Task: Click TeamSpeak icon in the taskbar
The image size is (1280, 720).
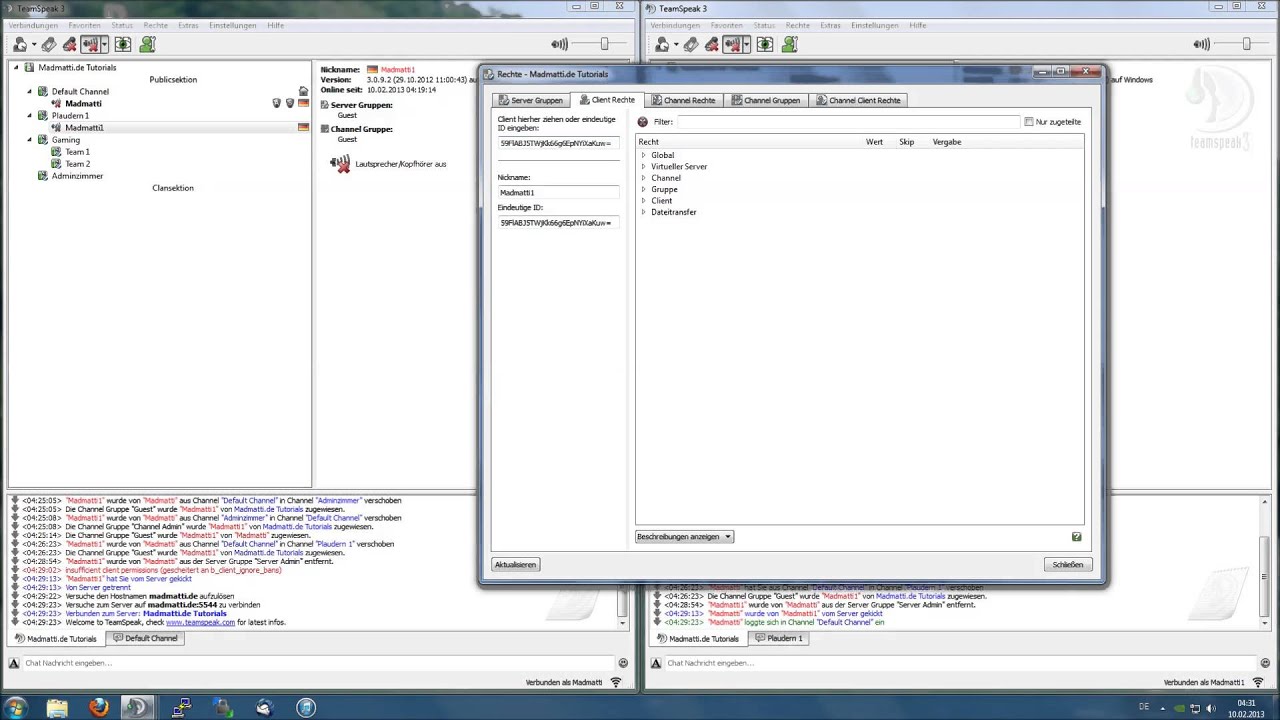Action: (x=137, y=708)
